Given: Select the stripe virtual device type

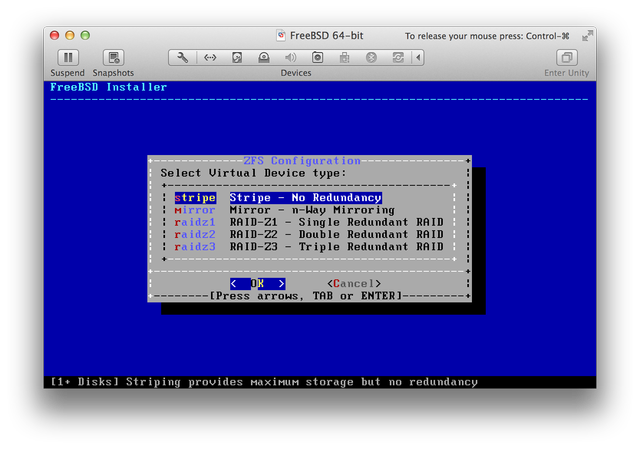Looking at the screenshot, I should (195, 198).
